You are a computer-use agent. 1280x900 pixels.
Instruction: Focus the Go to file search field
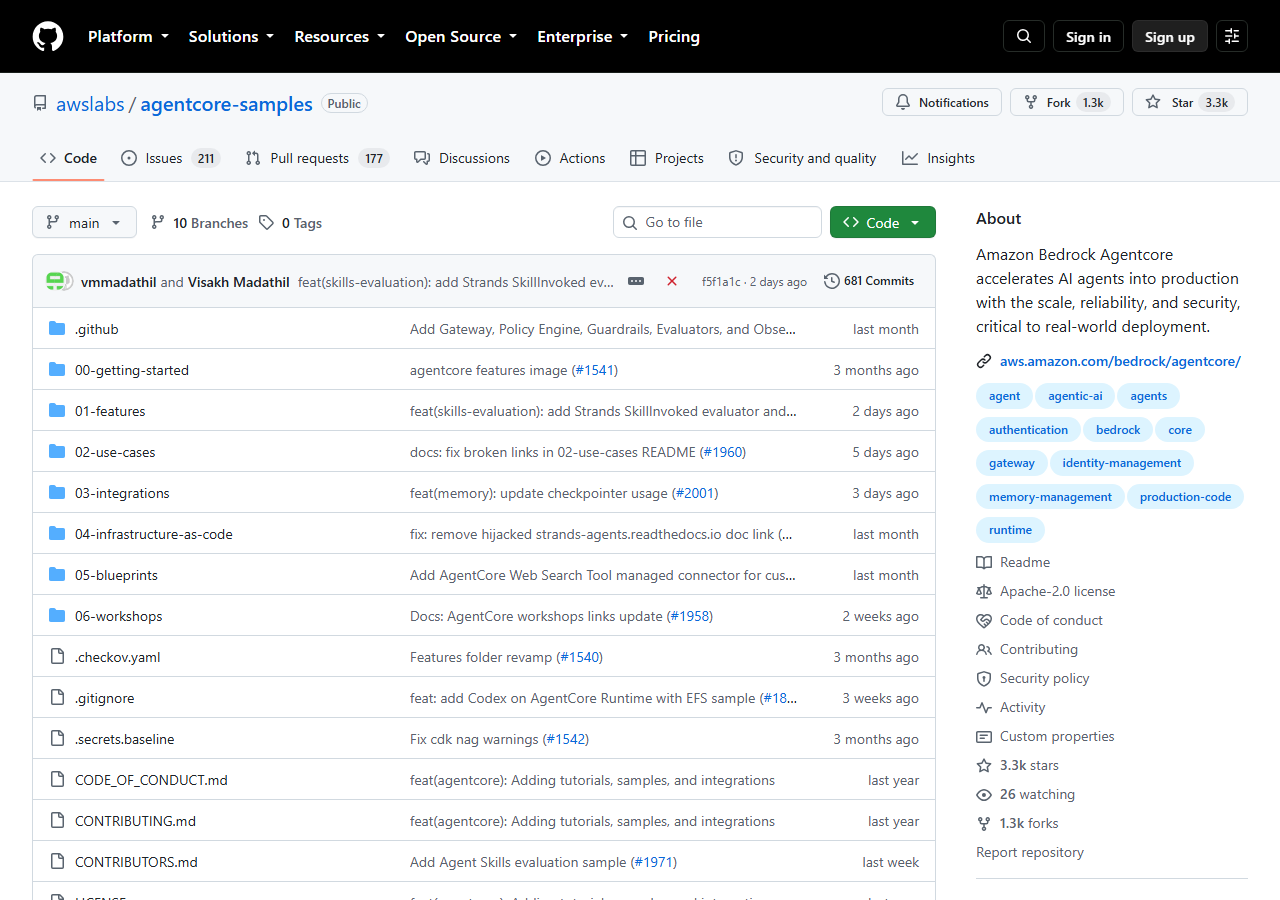[x=717, y=222]
